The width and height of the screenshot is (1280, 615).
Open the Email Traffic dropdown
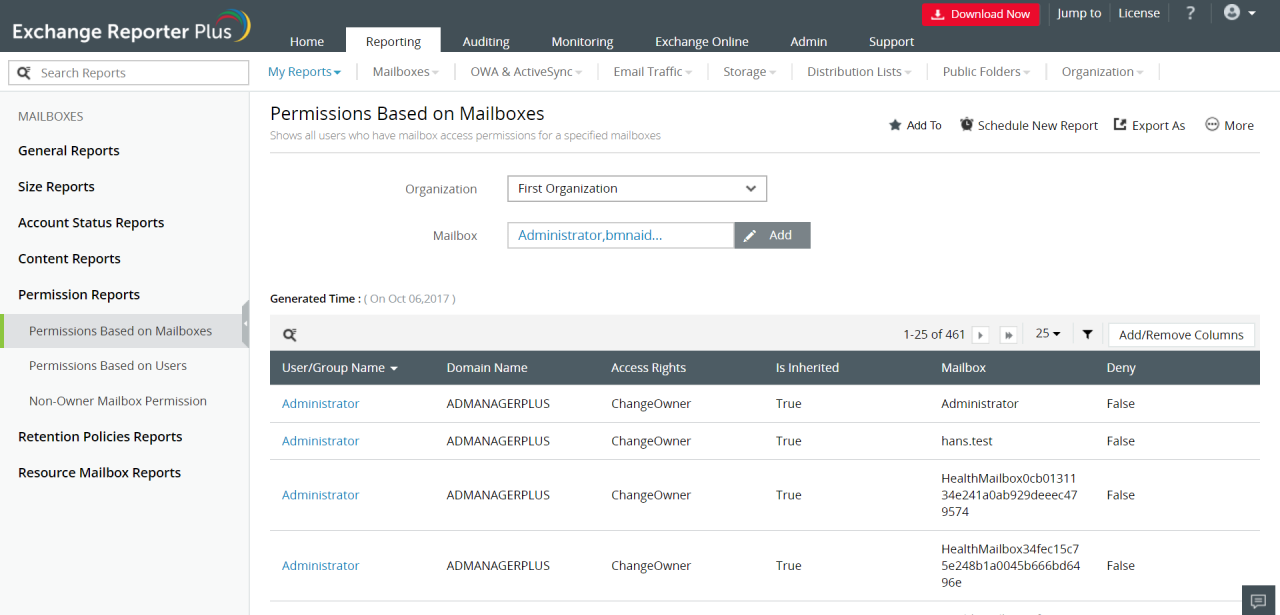pyautogui.click(x=653, y=72)
